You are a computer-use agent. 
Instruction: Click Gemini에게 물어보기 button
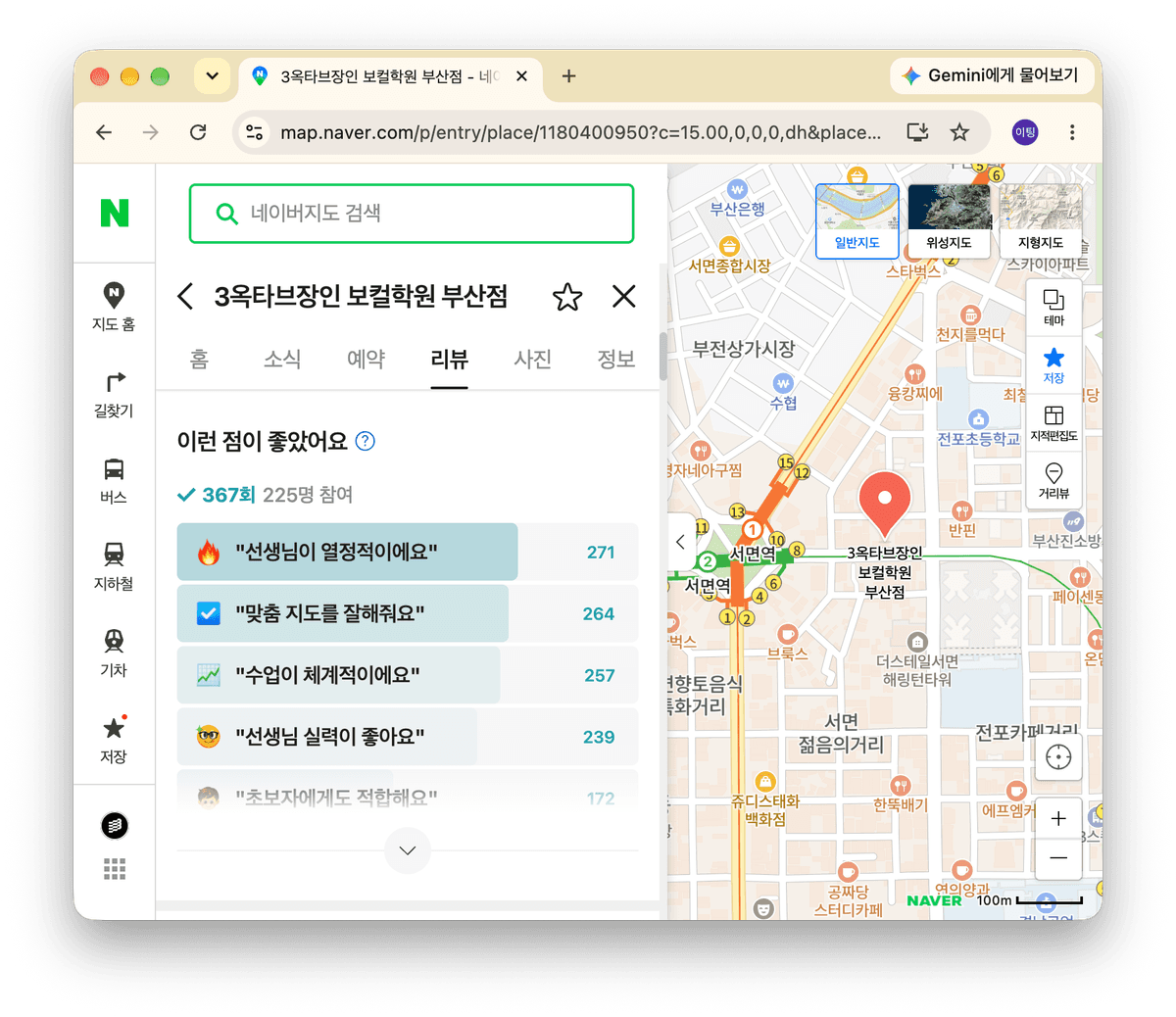(992, 75)
